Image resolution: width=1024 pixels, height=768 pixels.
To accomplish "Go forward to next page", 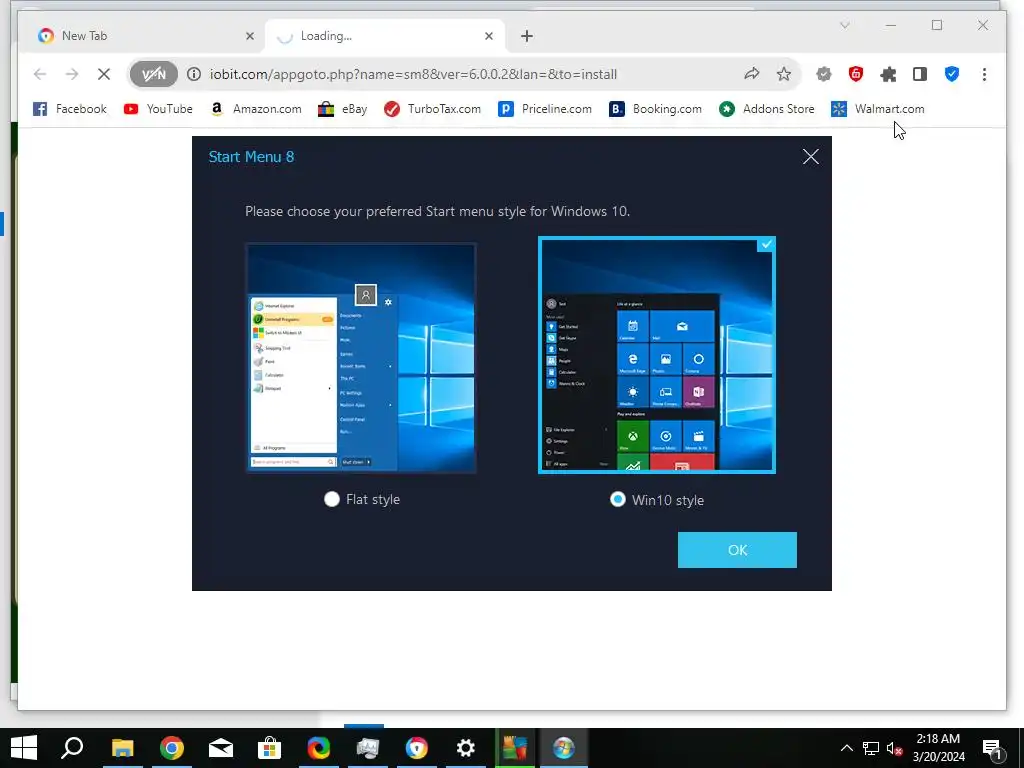I will [72, 74].
